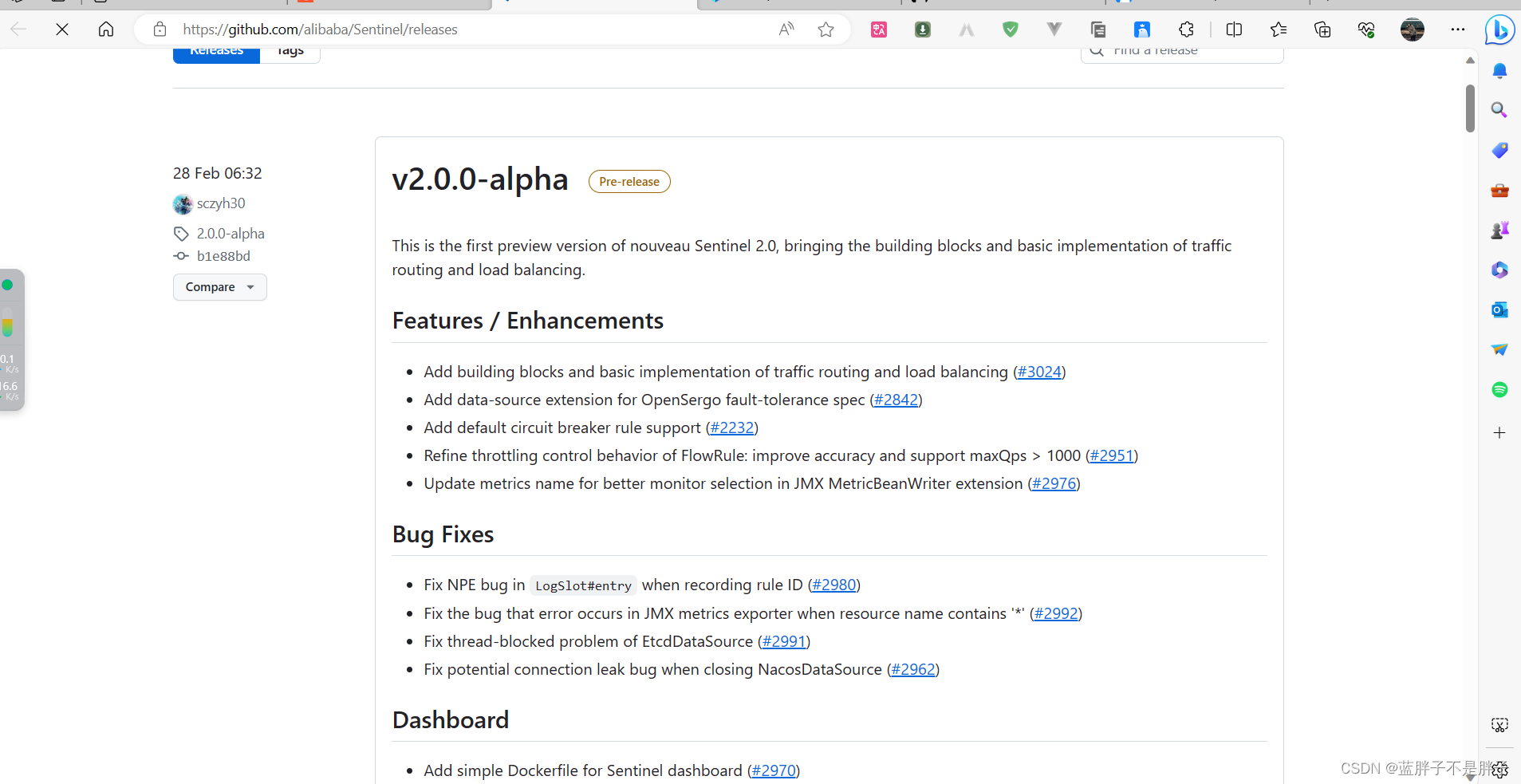Open Spotify in sidebar
The width and height of the screenshot is (1521, 784).
pyautogui.click(x=1499, y=389)
